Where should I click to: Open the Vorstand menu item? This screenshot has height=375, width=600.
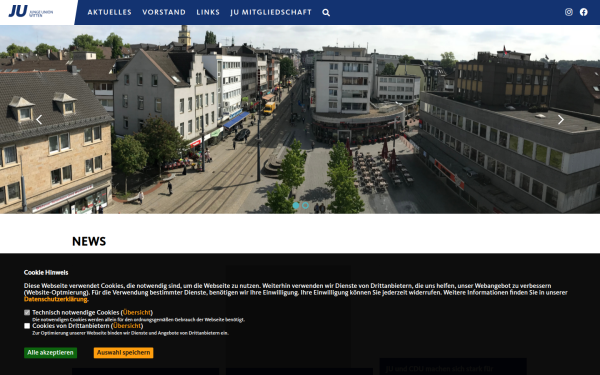coord(164,12)
